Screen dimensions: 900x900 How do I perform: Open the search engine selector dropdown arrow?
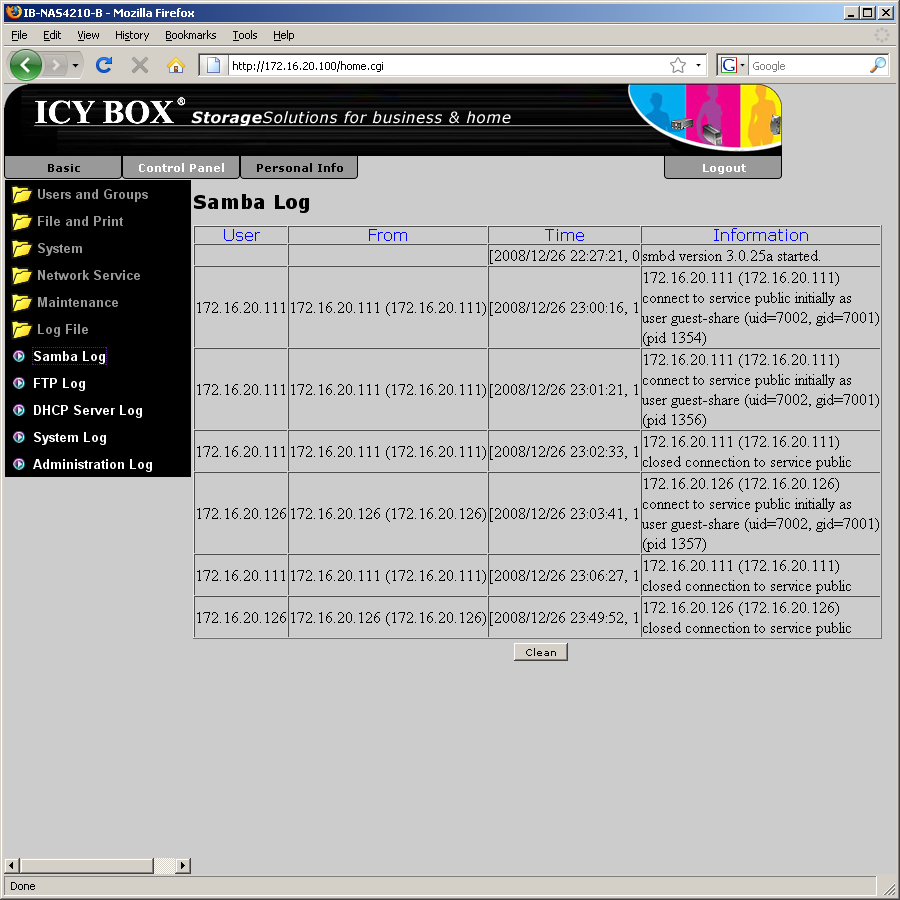click(x=742, y=65)
